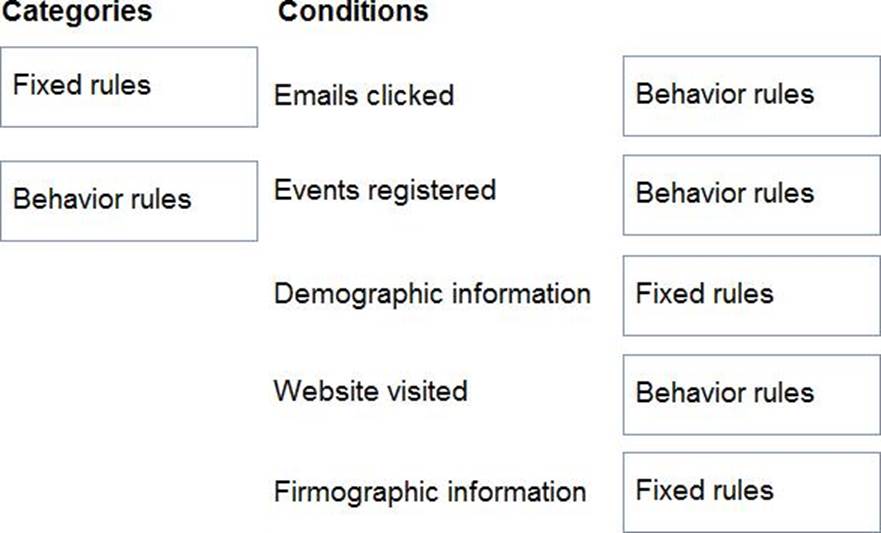Click the Categories heading
Viewport: 881px width, 533px height.
pos(76,12)
